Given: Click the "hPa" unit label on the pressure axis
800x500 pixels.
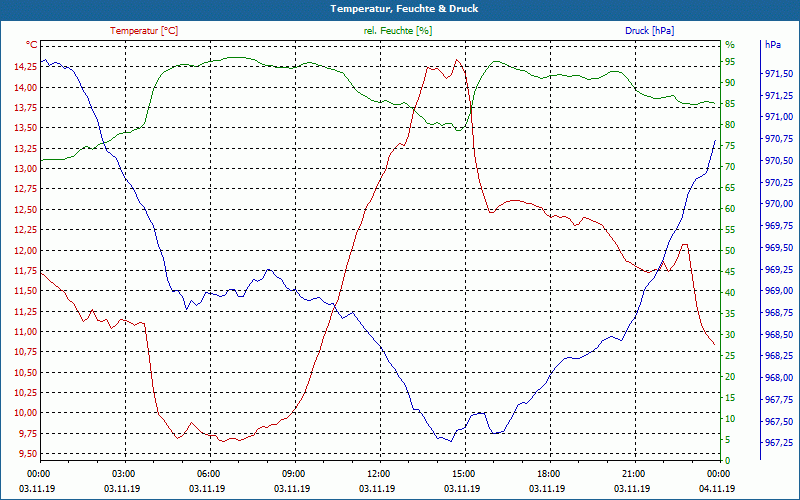Looking at the screenshot, I should click(773, 45).
